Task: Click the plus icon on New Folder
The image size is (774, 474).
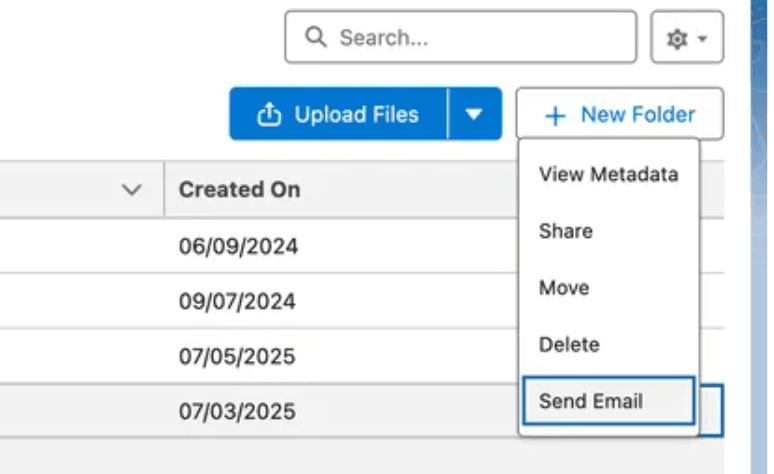Action: (x=555, y=116)
